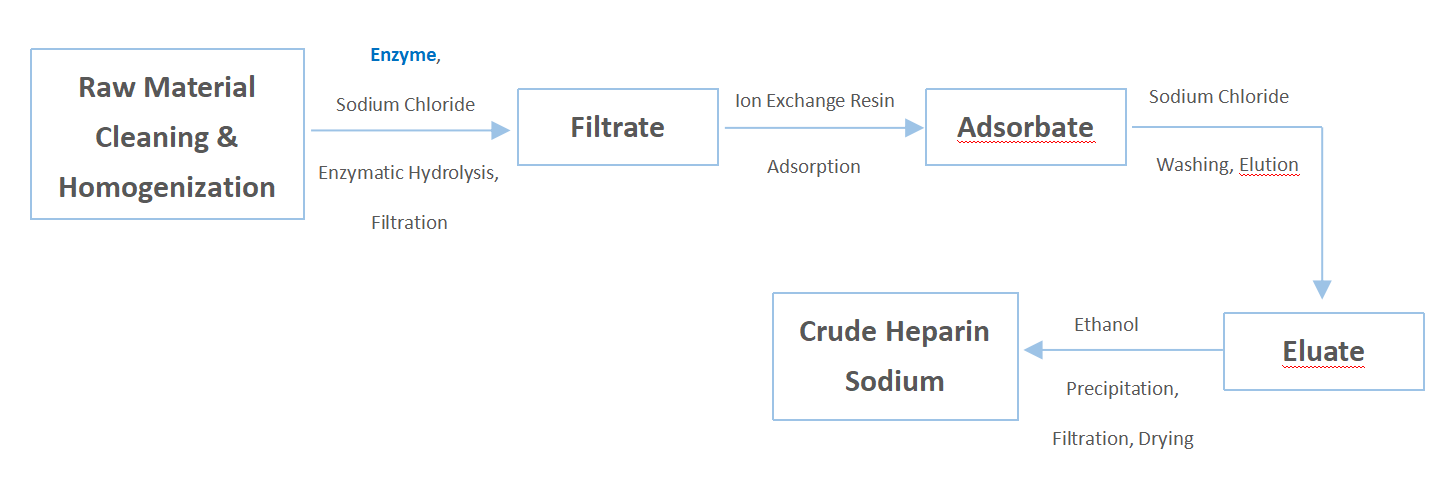This screenshot has height=479, width=1449.
Task: Click the Ion Exchange Resin label
Action: pos(814,100)
